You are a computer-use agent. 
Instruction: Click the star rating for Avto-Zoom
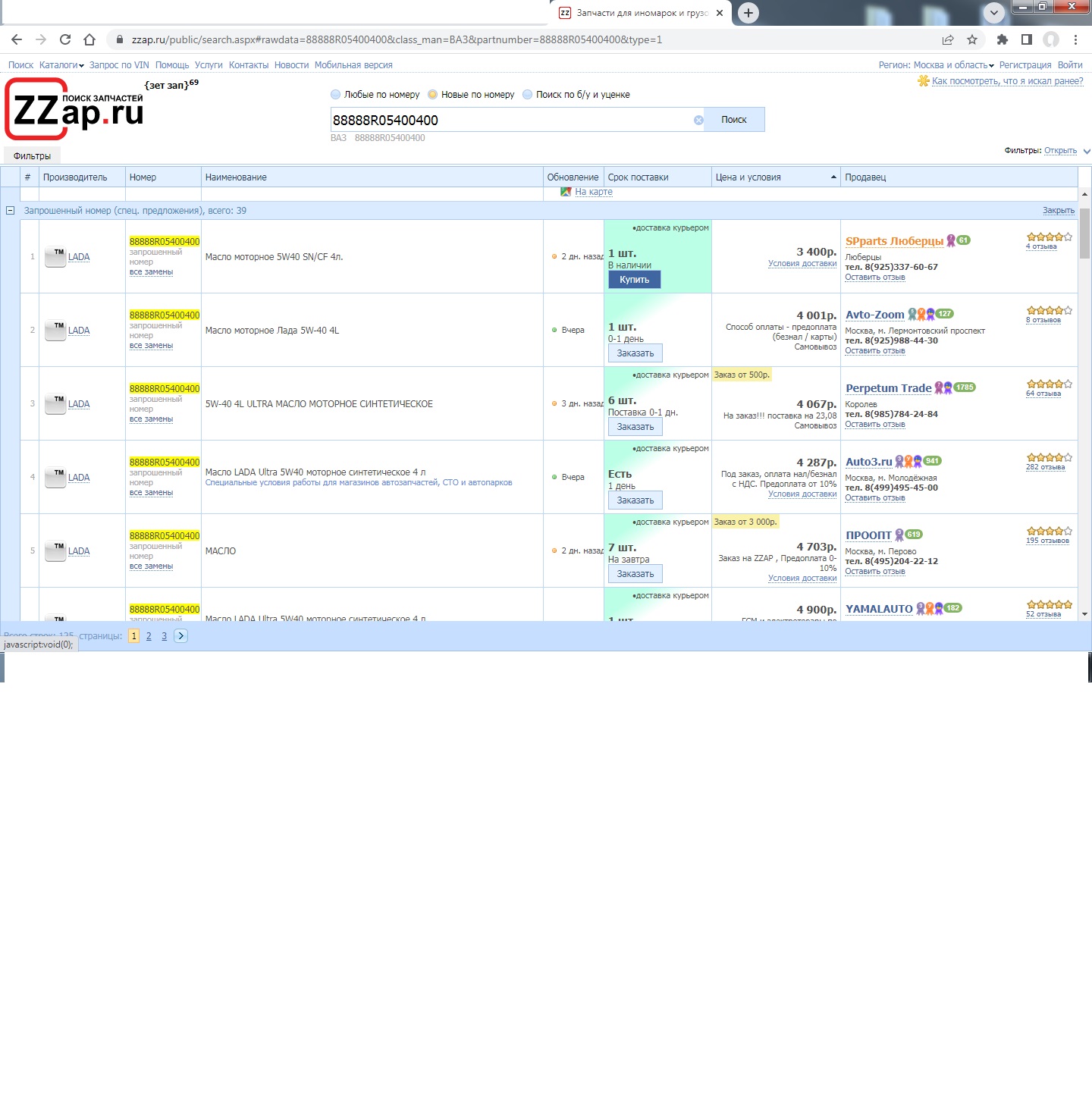[x=1050, y=310]
